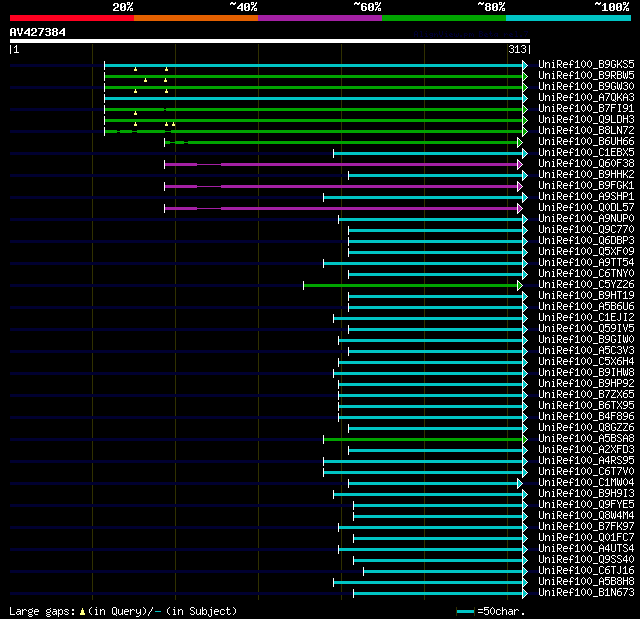
Task: Click the =50char. scale legend text
Action: [501, 611]
